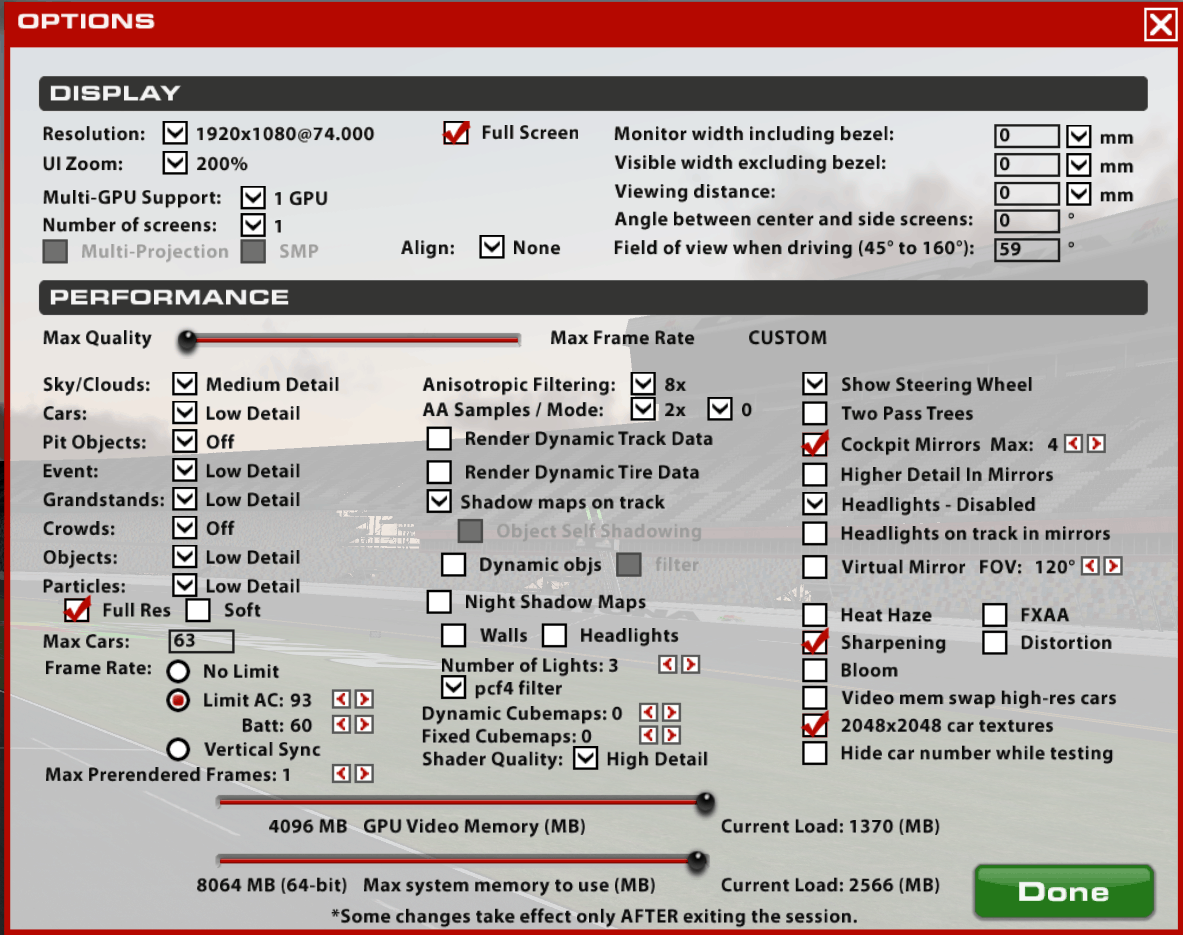Open Headlights - Disabled dropdown
Viewport: 1183px width, 935px height.
(815, 503)
